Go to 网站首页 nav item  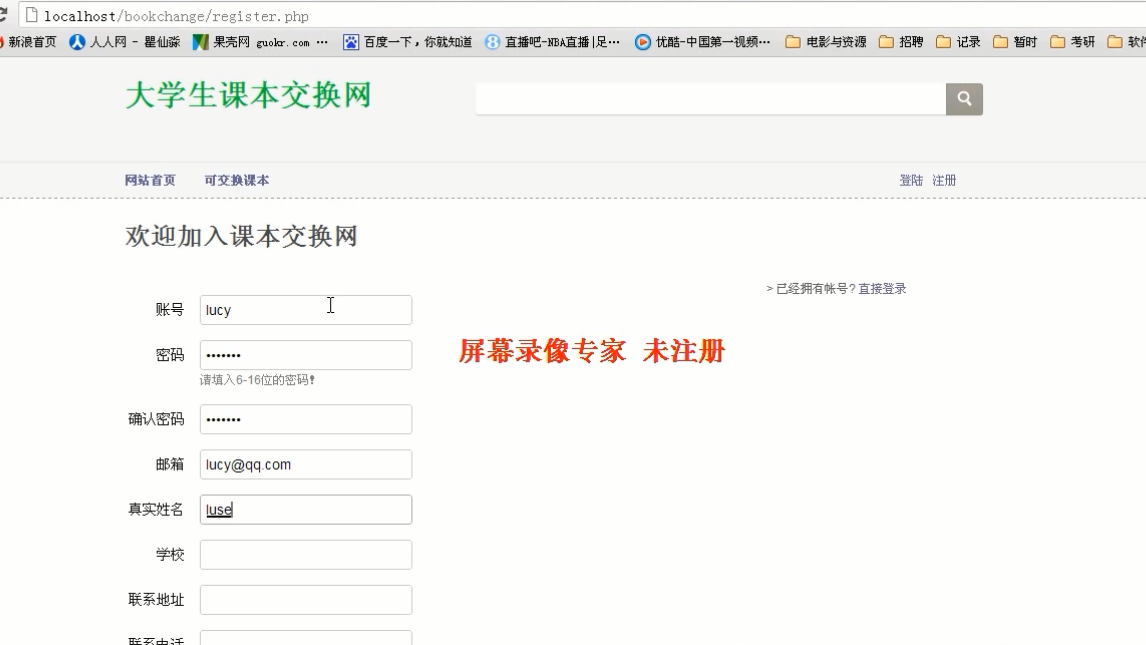[x=150, y=180]
